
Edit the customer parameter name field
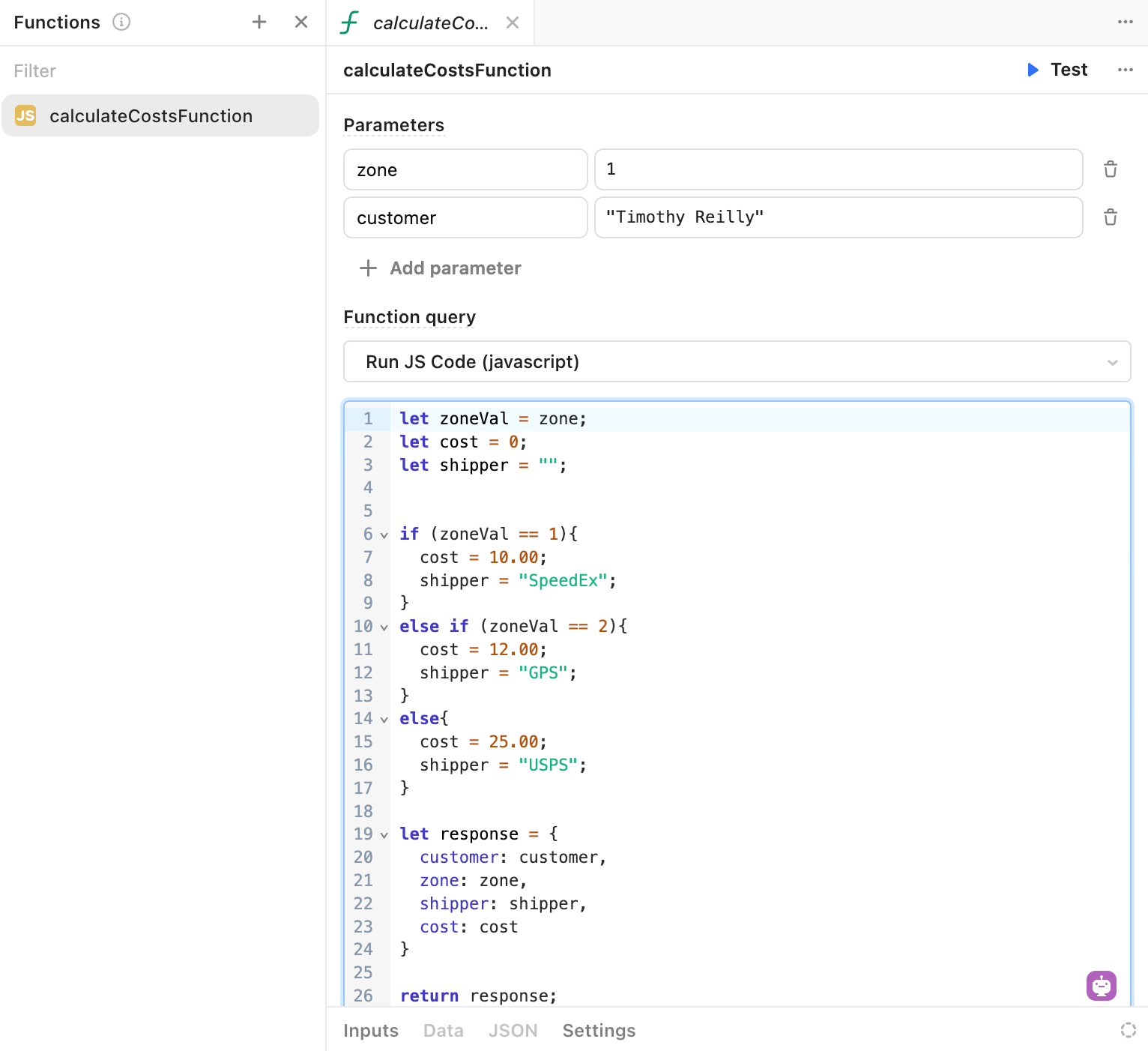point(465,217)
